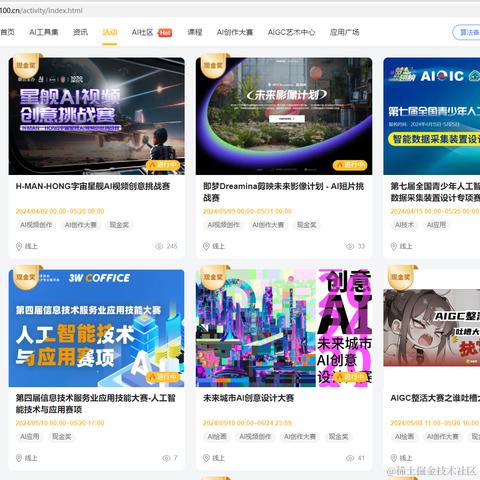
Task: Open the 3W COFFICE 人工智能技术 banner image
Action: click(97, 328)
